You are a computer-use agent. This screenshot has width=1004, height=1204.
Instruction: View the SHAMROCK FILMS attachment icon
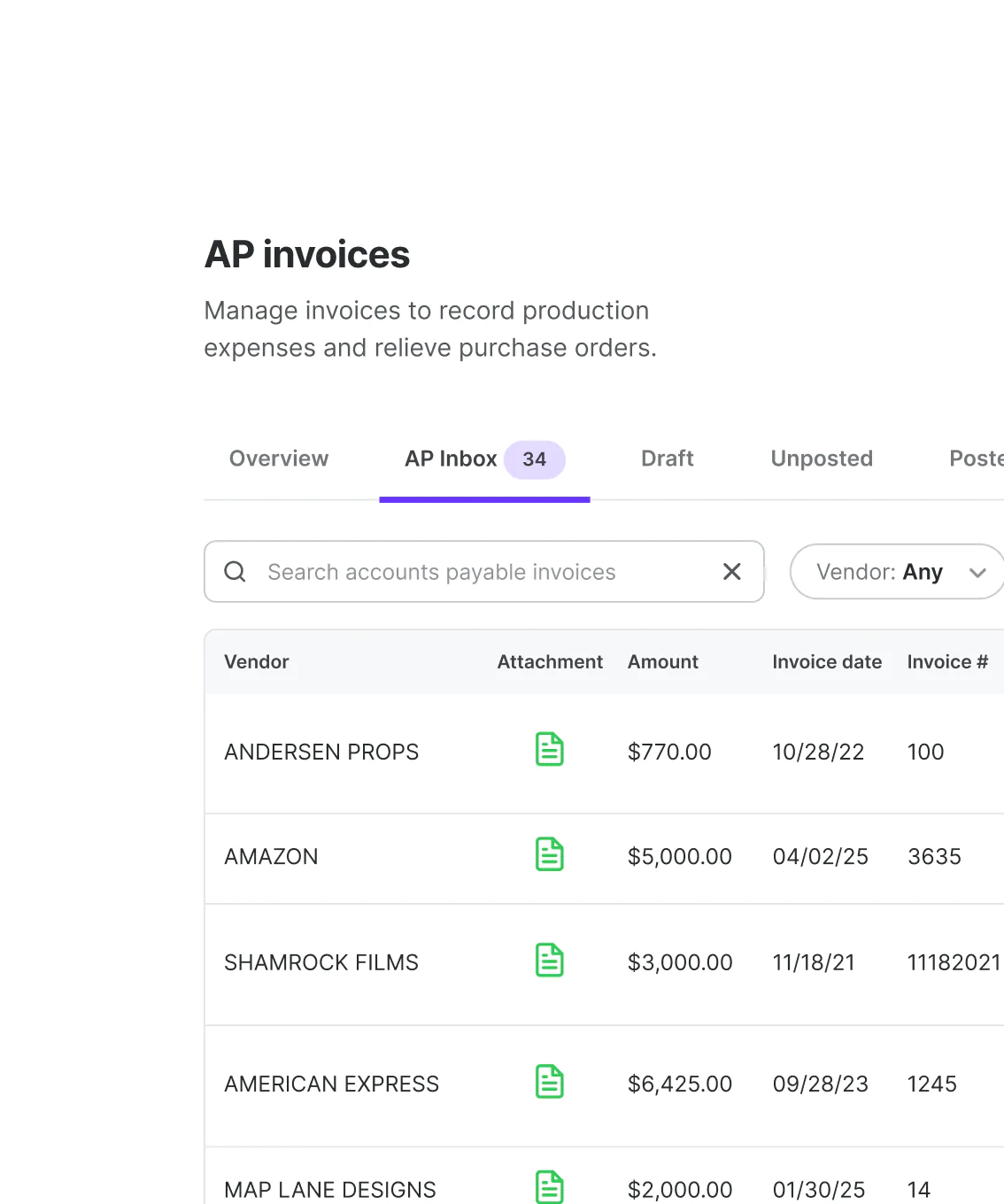(x=550, y=961)
